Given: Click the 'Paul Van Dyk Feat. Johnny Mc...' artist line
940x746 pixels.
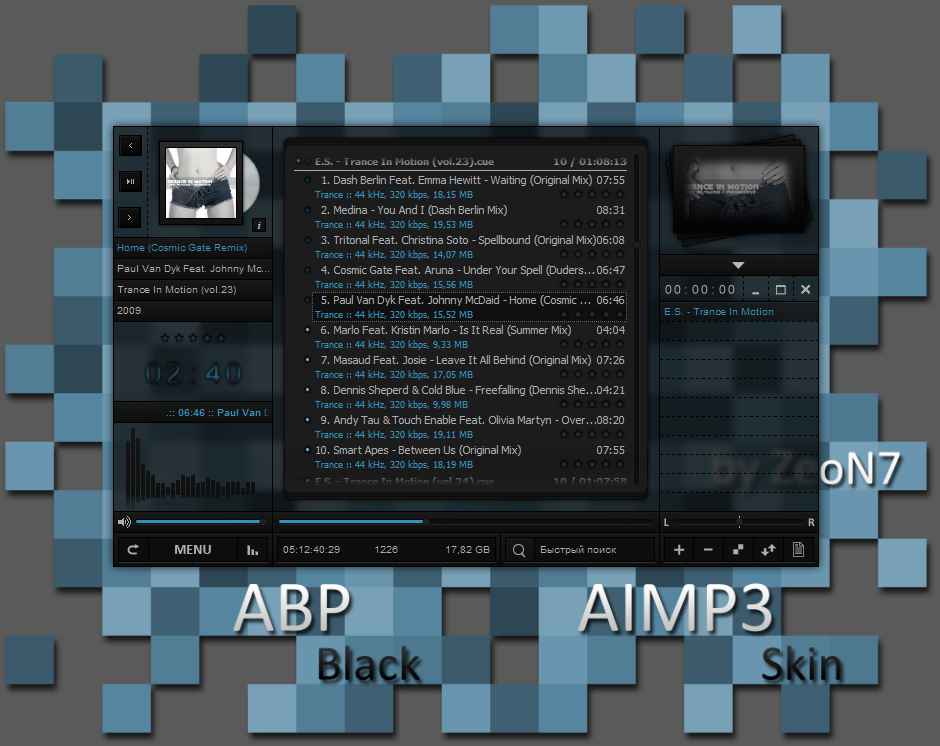Looking at the screenshot, I should pyautogui.click(x=193, y=269).
